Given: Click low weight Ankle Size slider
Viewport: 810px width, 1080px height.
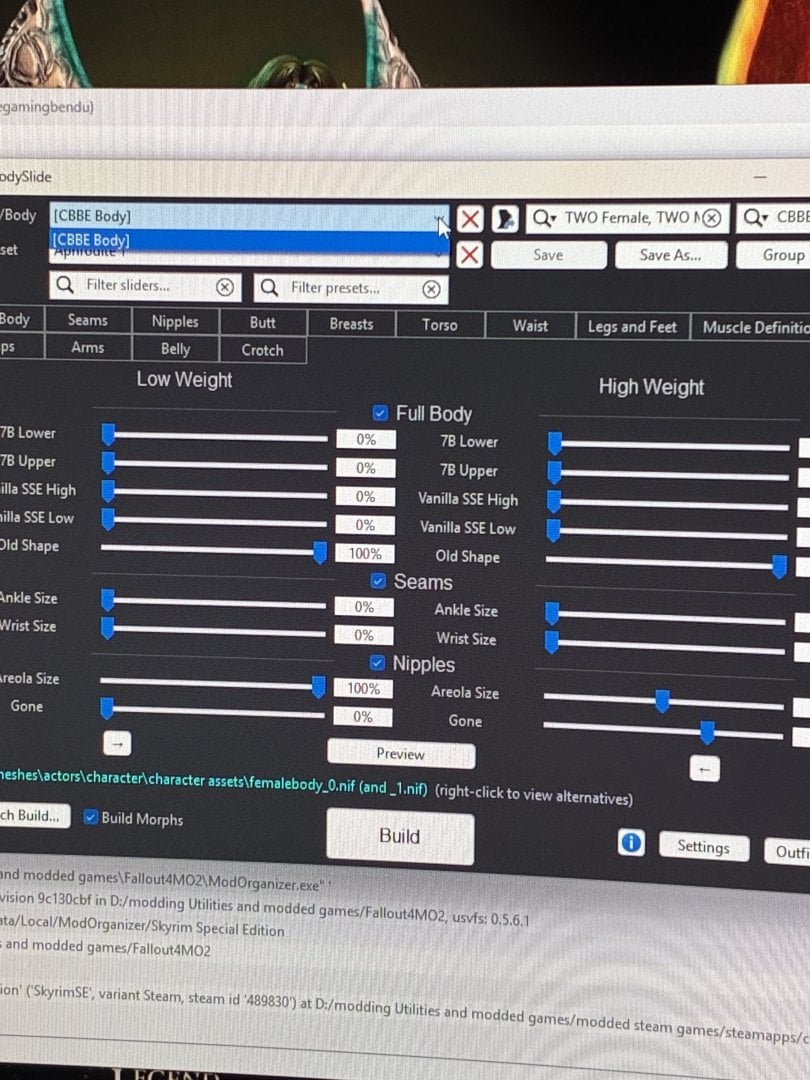Looking at the screenshot, I should point(213,603).
